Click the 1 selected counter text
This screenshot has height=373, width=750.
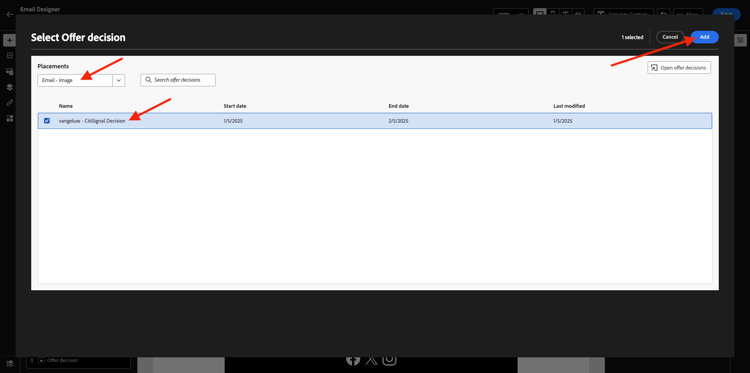coord(632,37)
